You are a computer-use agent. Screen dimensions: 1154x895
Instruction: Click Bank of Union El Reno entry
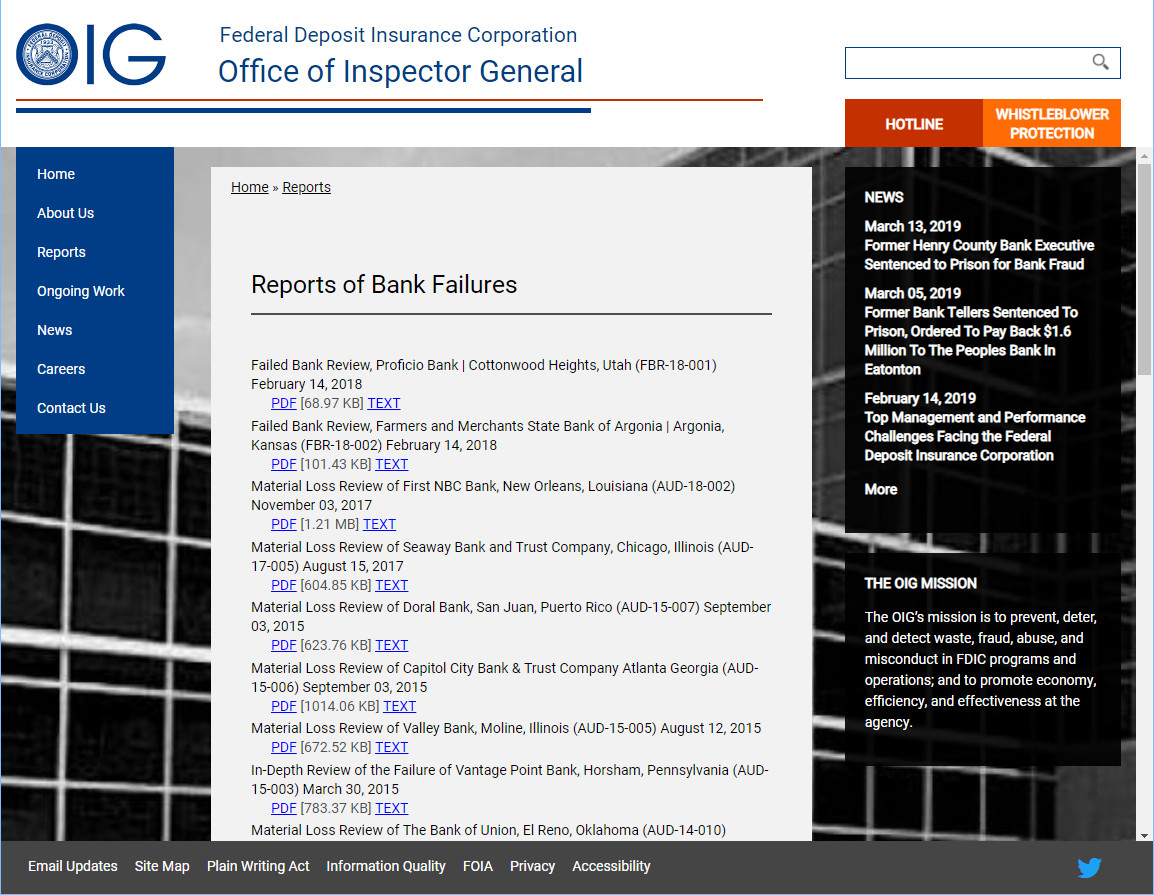tap(488, 830)
